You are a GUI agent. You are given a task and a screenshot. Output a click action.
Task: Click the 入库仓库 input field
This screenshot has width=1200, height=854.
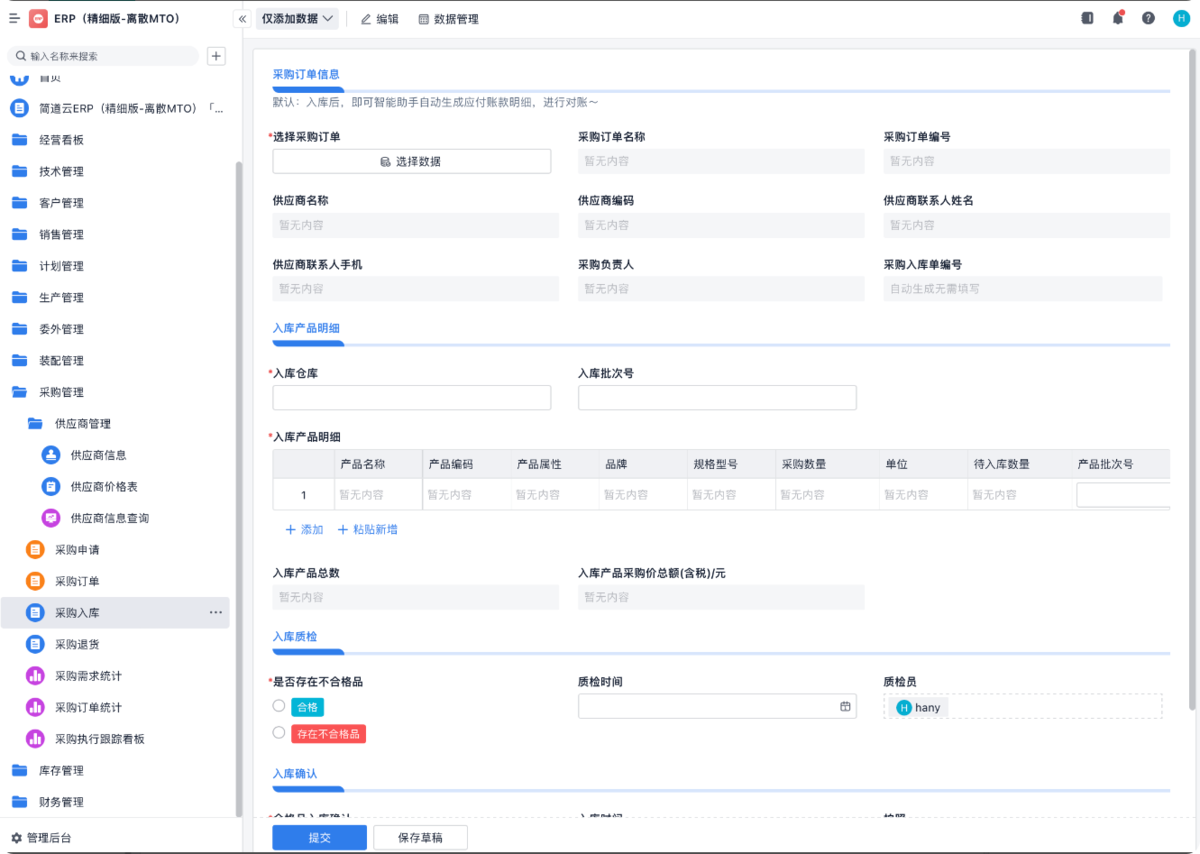411,398
